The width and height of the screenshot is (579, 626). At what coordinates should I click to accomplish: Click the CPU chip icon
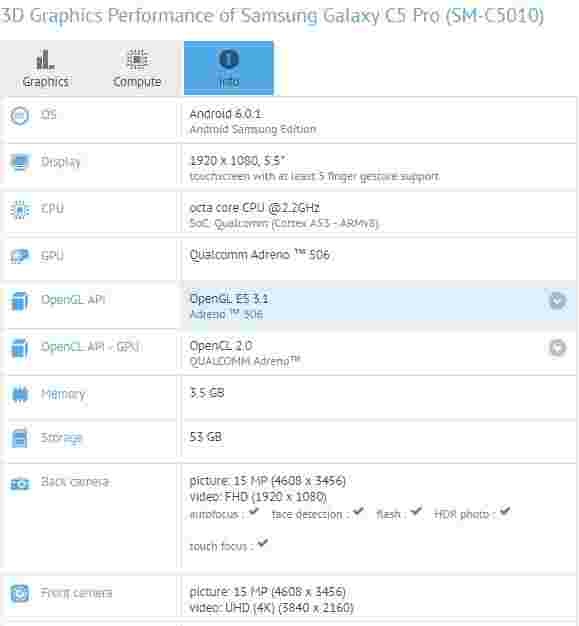(x=20, y=210)
